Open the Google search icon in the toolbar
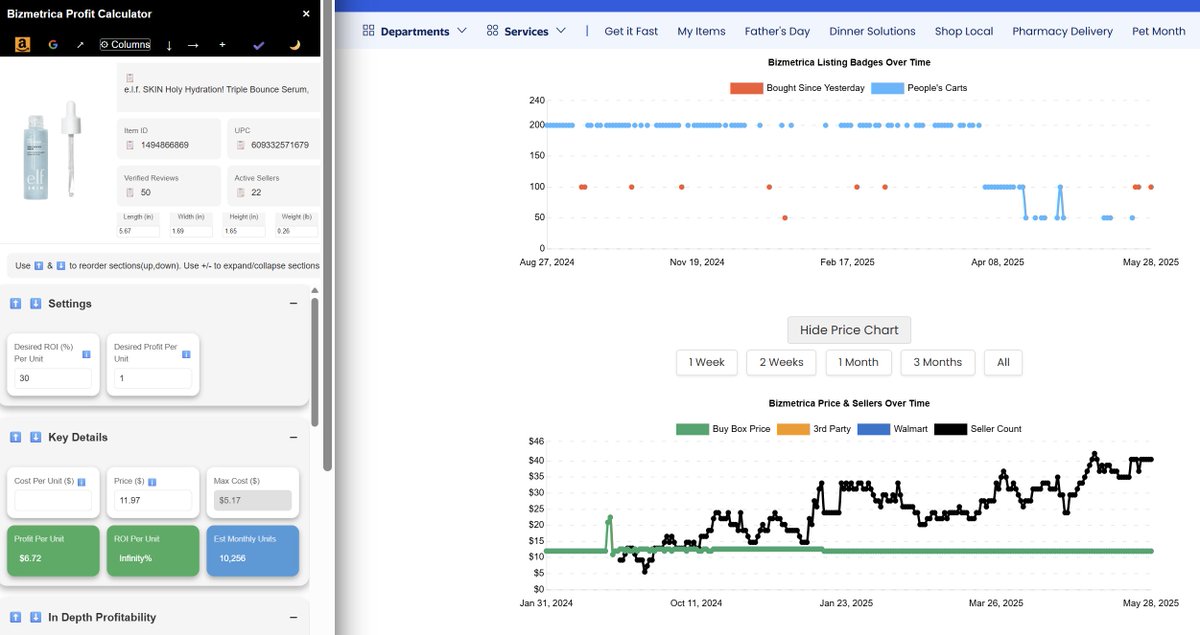Image resolution: width=1200 pixels, height=635 pixels. click(x=53, y=45)
